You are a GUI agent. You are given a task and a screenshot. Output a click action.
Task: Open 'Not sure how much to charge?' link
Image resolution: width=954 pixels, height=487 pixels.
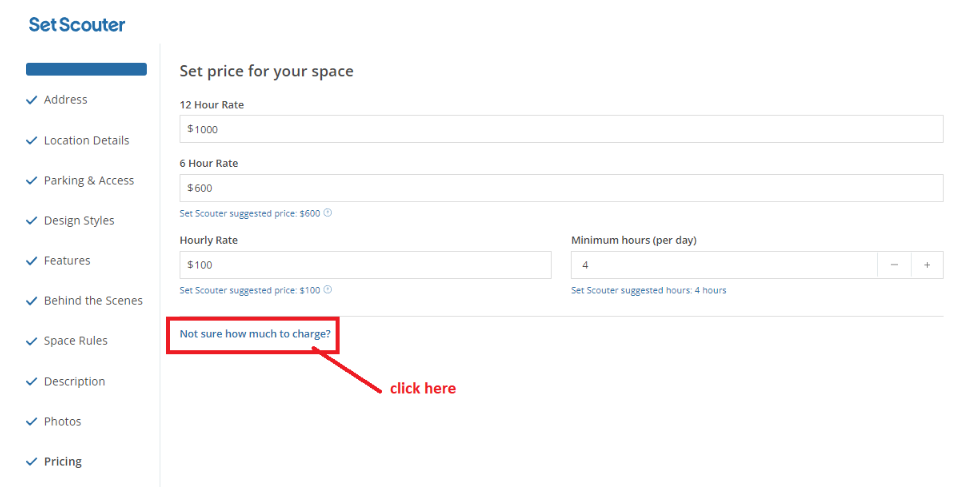pyautogui.click(x=255, y=334)
